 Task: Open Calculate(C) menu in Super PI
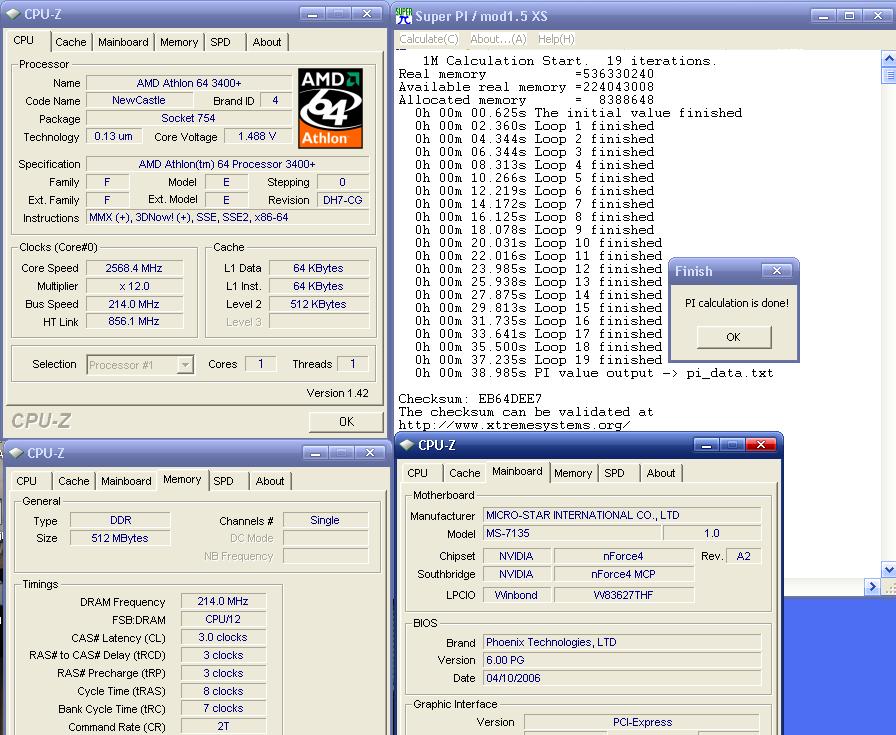click(x=429, y=39)
